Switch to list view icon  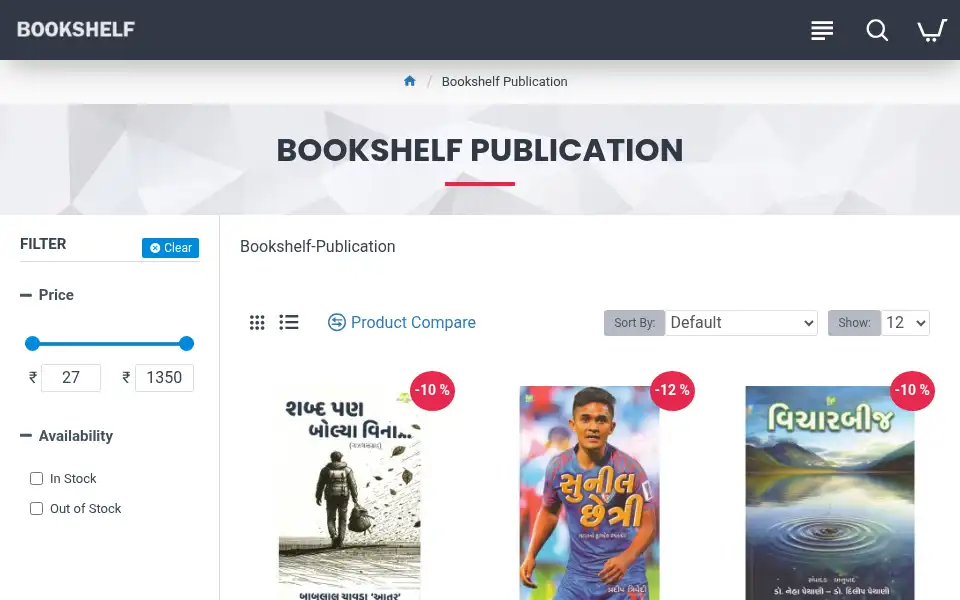[289, 322]
